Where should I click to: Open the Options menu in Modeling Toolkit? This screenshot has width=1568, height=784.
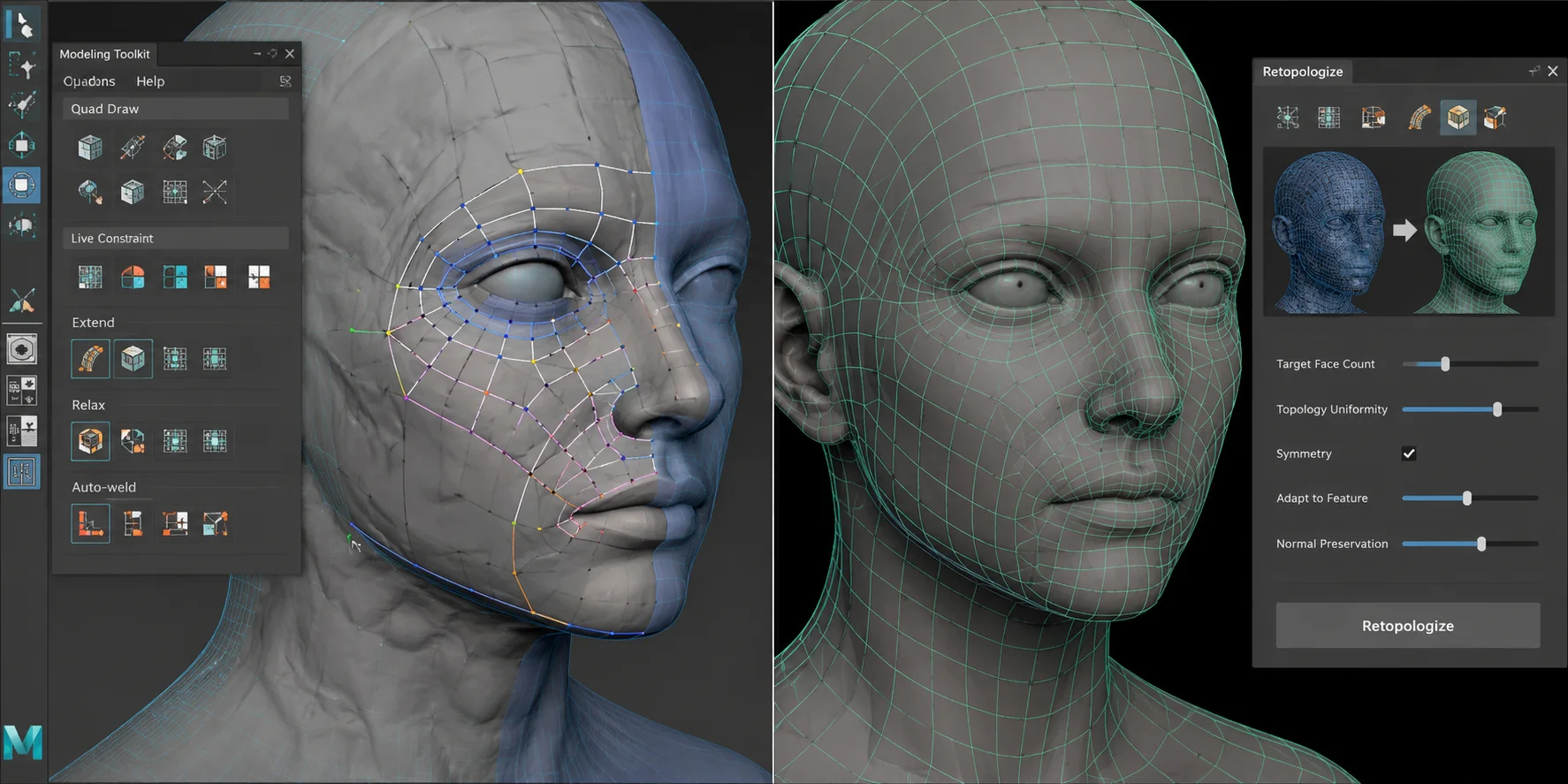click(89, 81)
